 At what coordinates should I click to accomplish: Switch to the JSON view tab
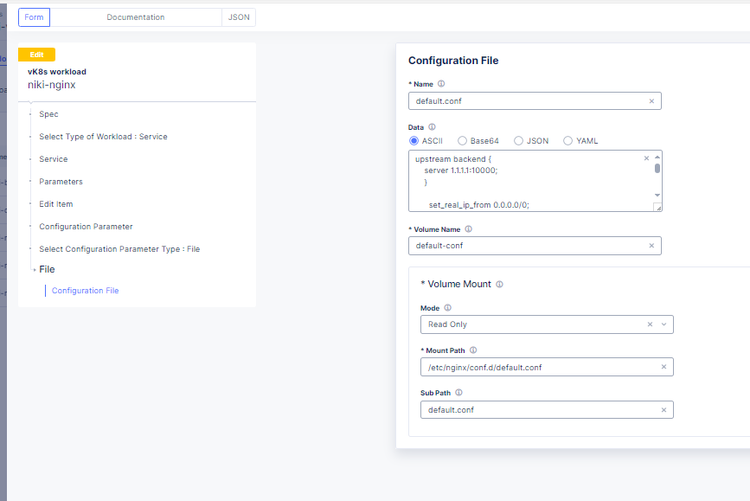tap(239, 17)
